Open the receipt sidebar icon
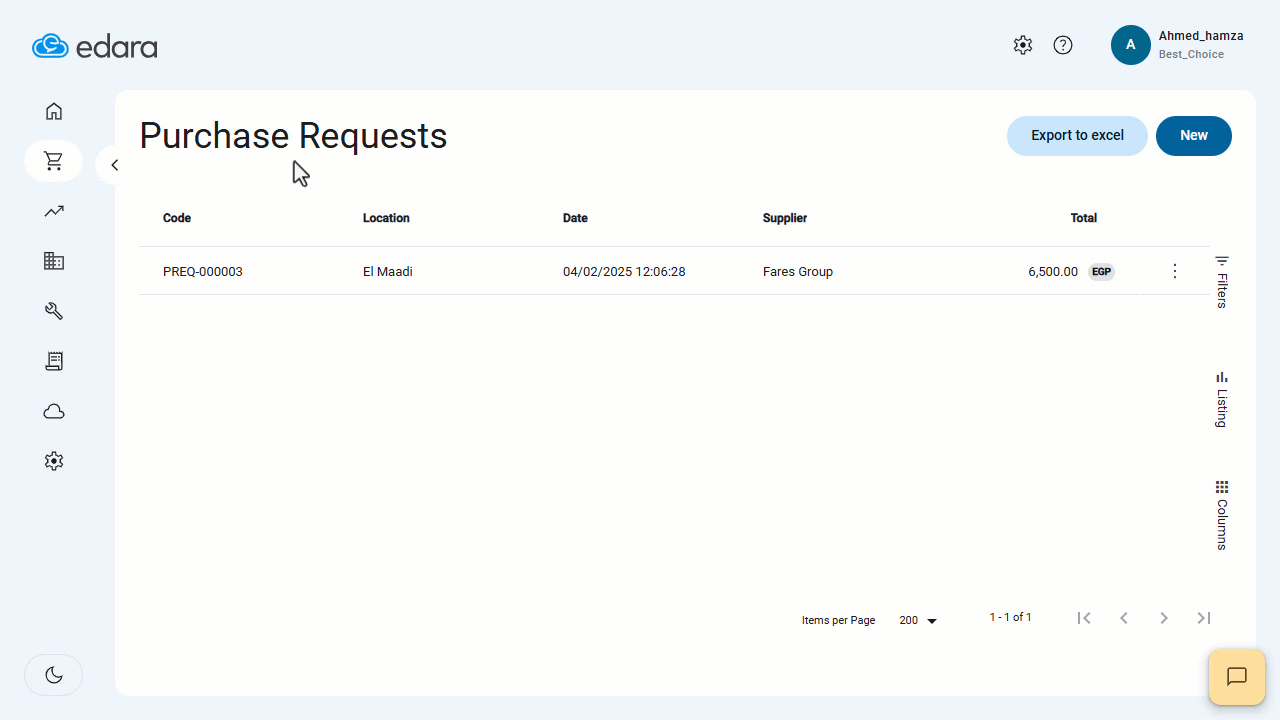This screenshot has height=720, width=1280. (54, 361)
